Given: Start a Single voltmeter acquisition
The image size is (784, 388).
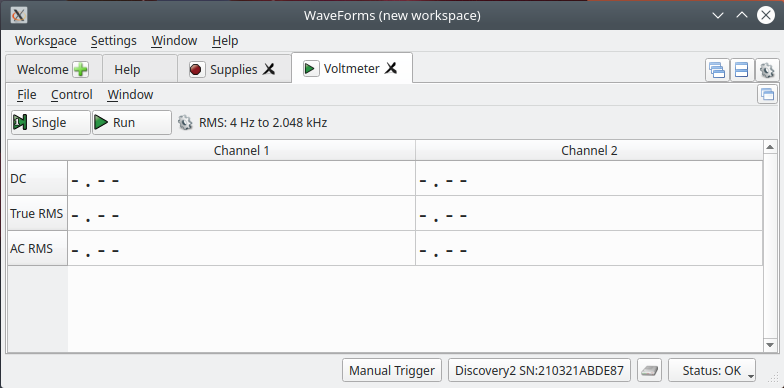Looking at the screenshot, I should [51, 122].
